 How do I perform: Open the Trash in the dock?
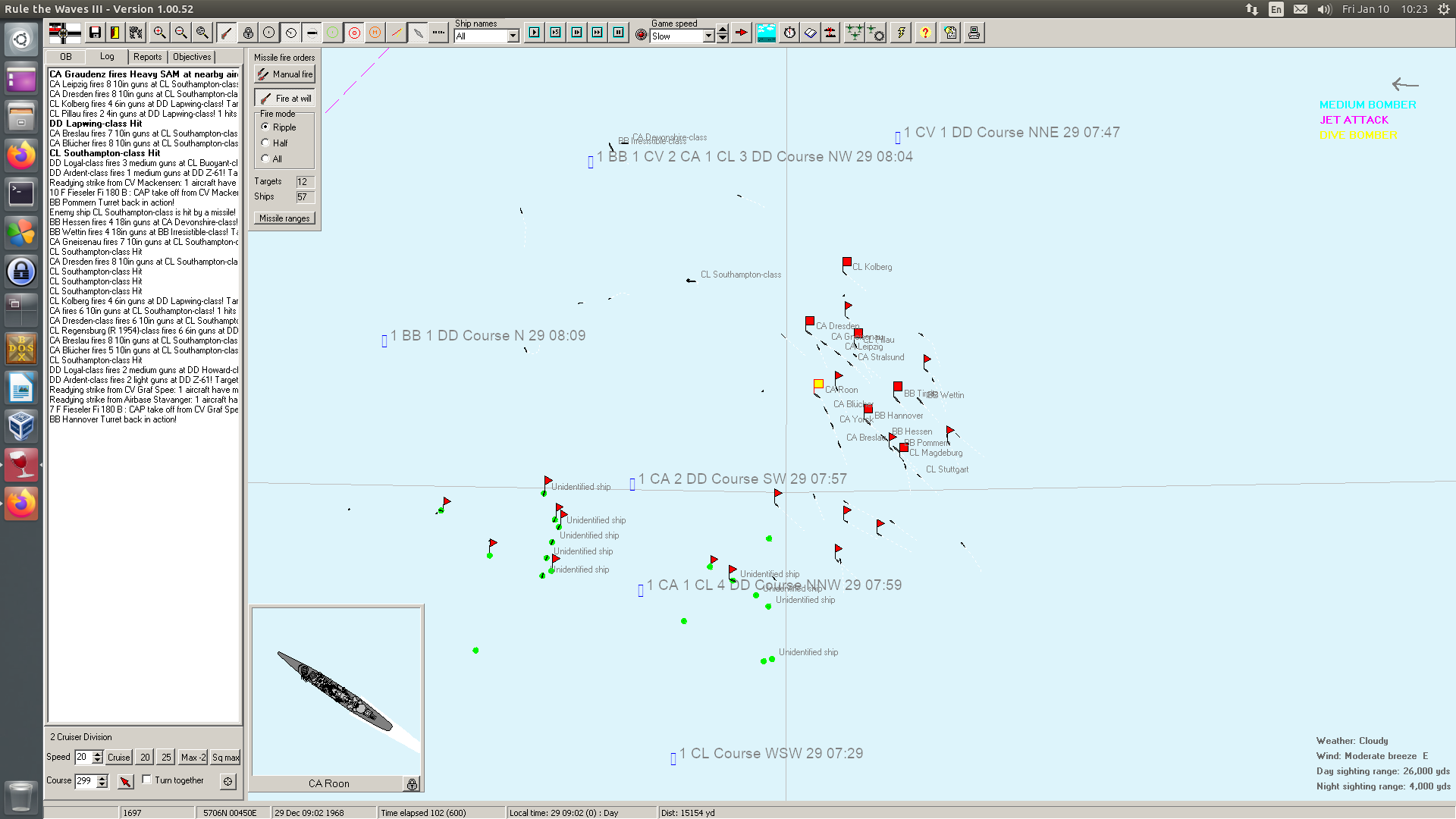click(x=21, y=796)
